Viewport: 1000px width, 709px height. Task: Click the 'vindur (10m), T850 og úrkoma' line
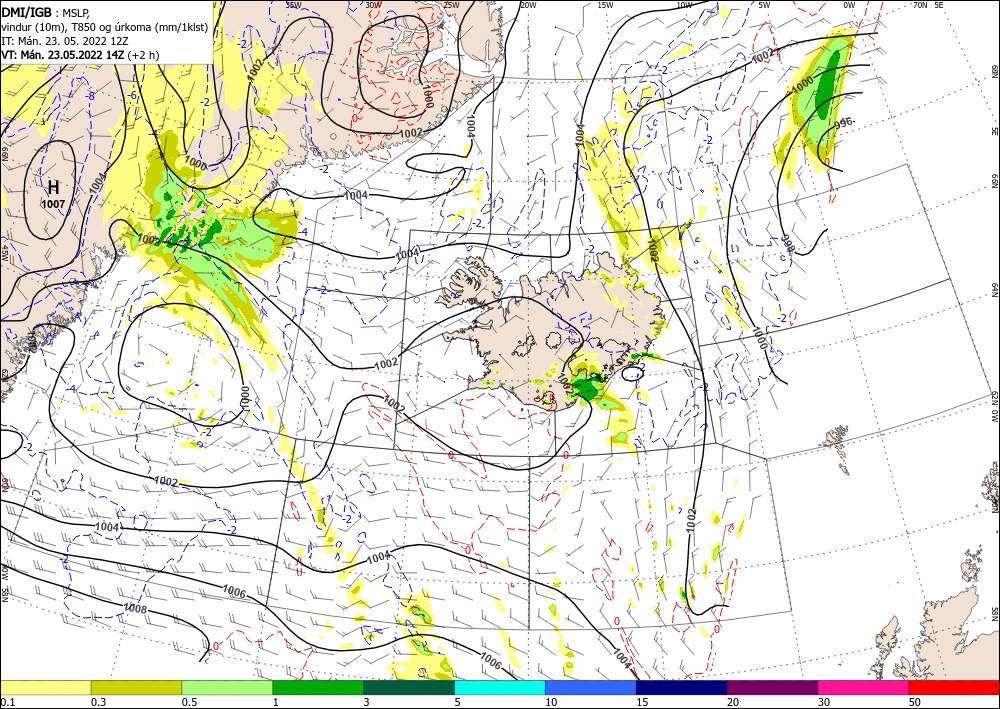[x=104, y=26]
